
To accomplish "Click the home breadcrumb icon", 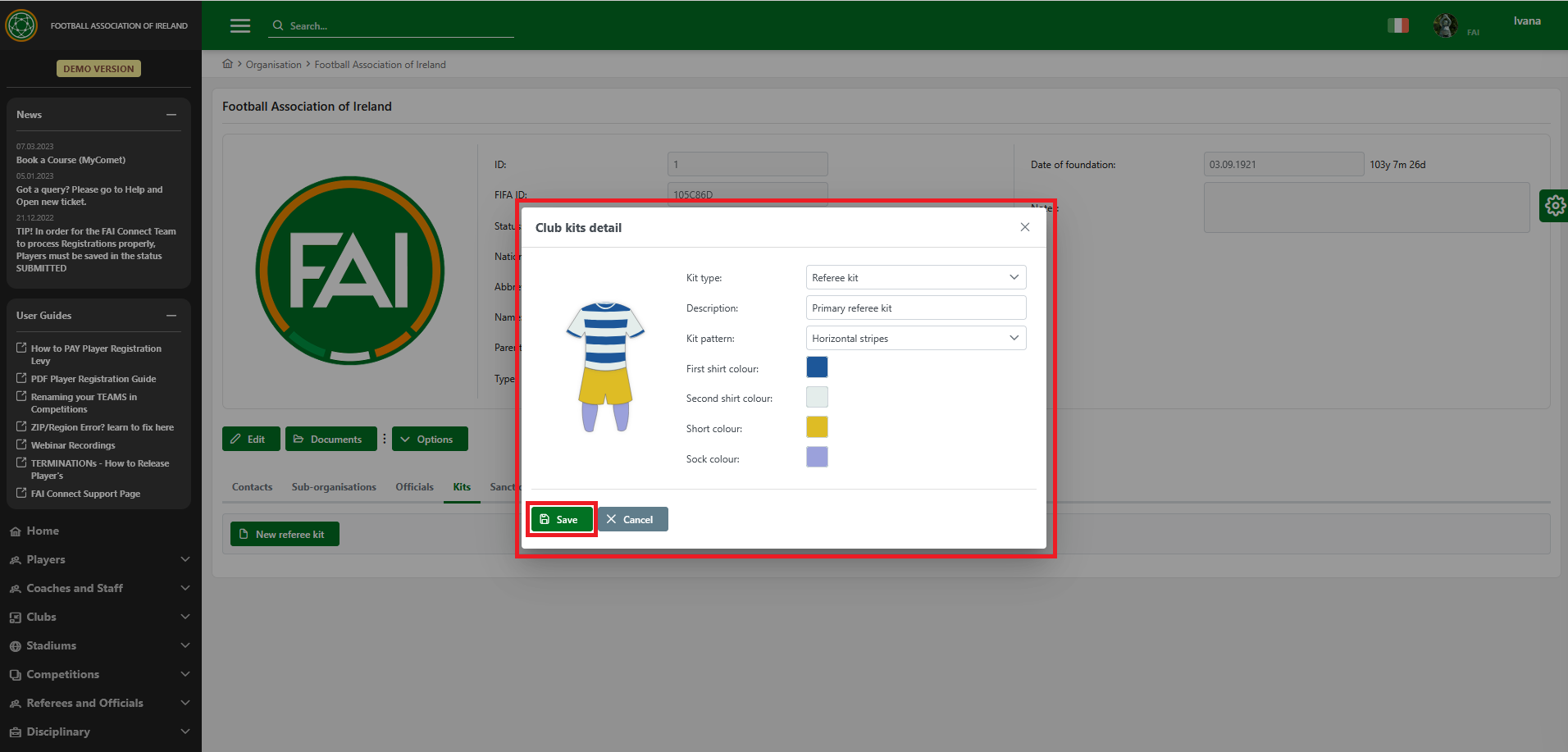I will point(227,64).
